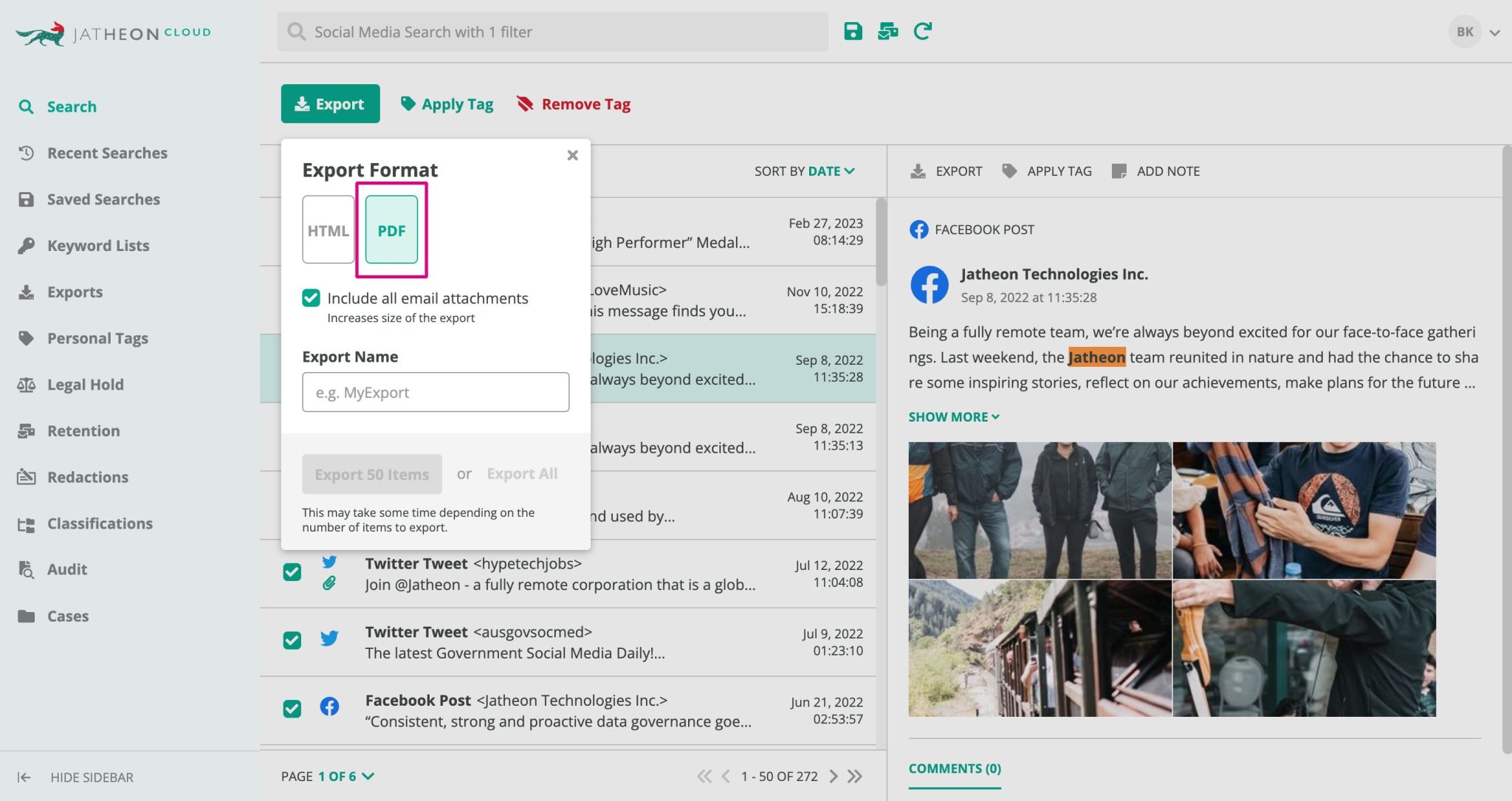
Task: Click the refresh search icon
Action: 922,31
